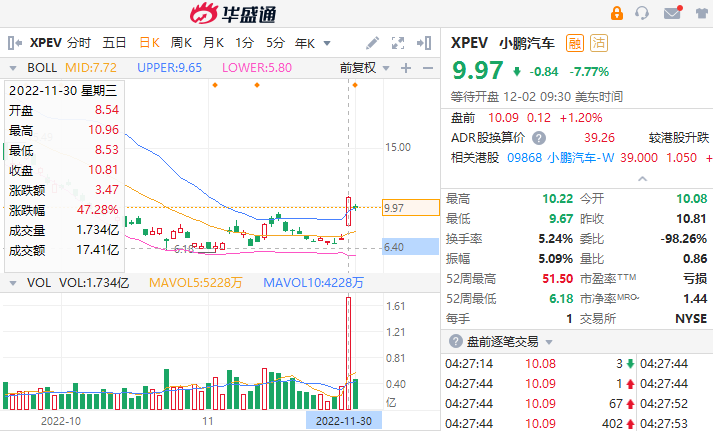The height and width of the screenshot is (431, 713).
Task: Click 52周最低 value 6.18
Action: pos(561,299)
